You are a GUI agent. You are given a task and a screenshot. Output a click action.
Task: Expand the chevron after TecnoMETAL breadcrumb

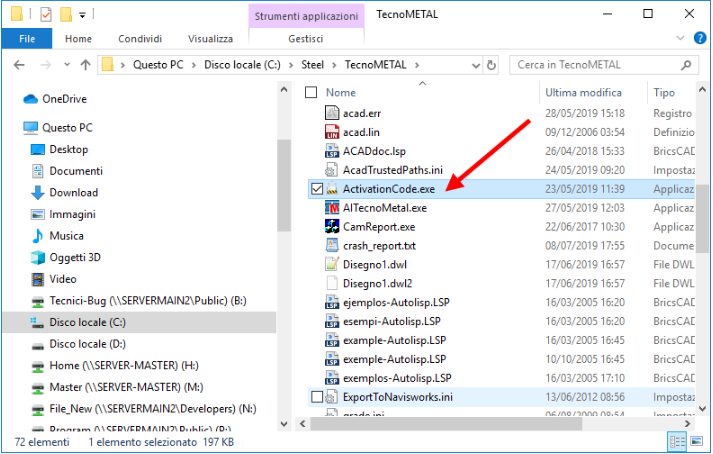click(417, 66)
